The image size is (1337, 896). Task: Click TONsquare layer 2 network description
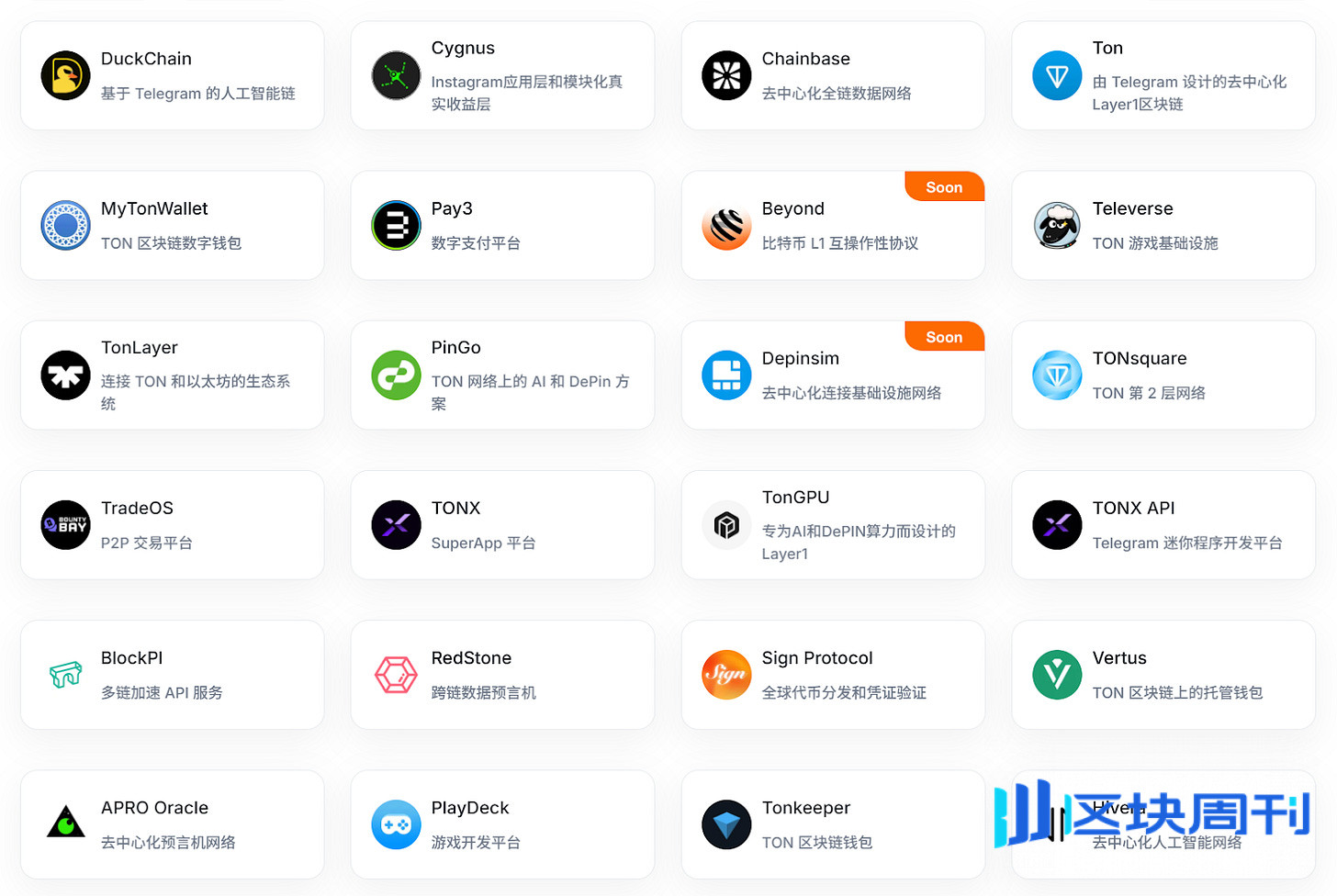1149,393
